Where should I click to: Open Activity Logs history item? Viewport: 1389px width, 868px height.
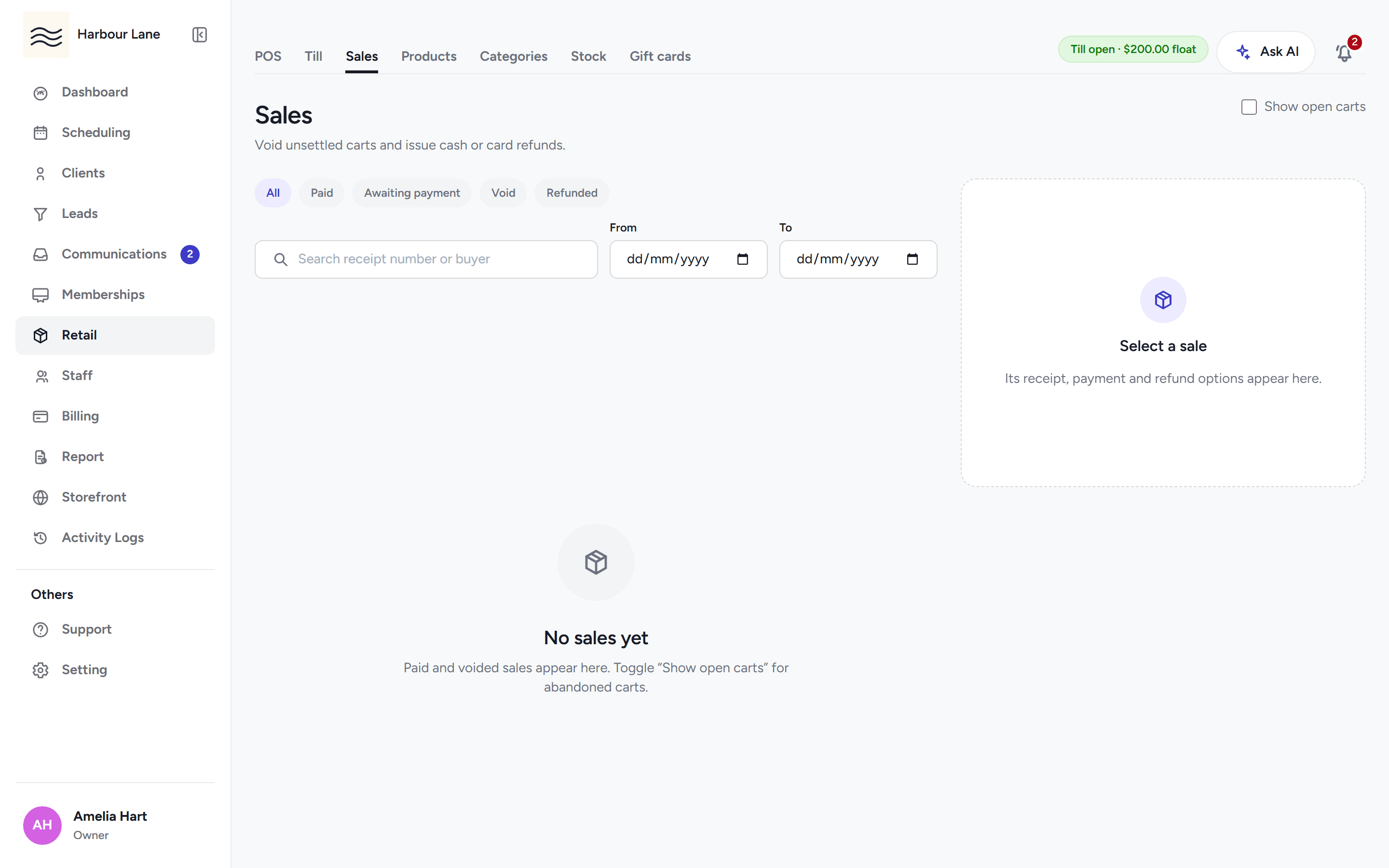point(115,538)
